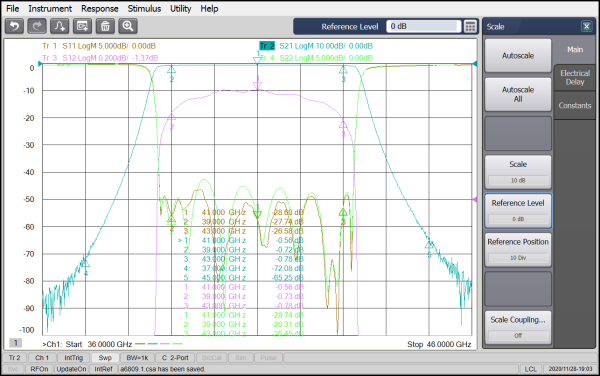
Task: Open the numeric keypad next to Reference Level
Action: coord(470,26)
